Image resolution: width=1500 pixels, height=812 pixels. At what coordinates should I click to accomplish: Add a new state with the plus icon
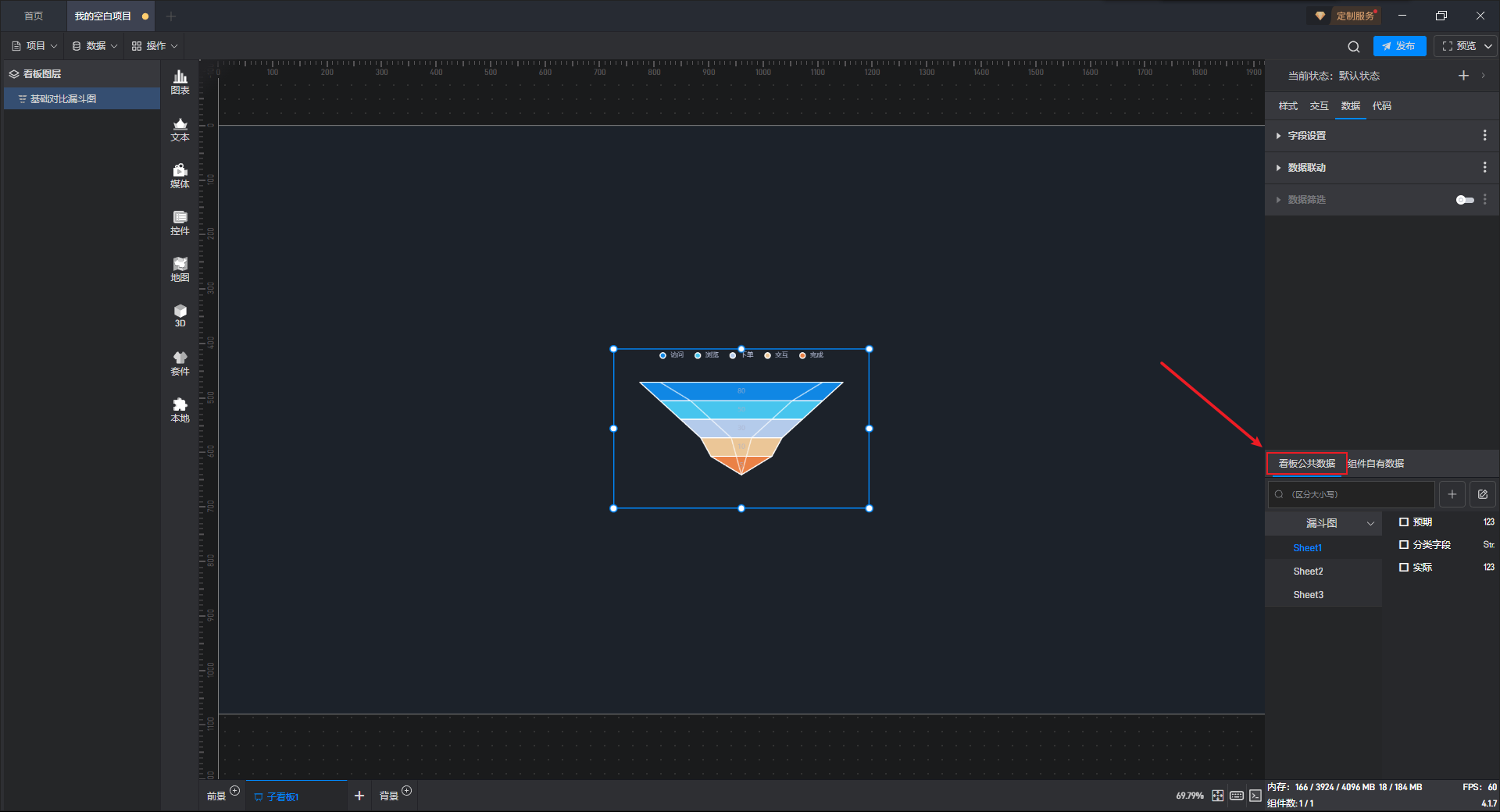click(1463, 76)
